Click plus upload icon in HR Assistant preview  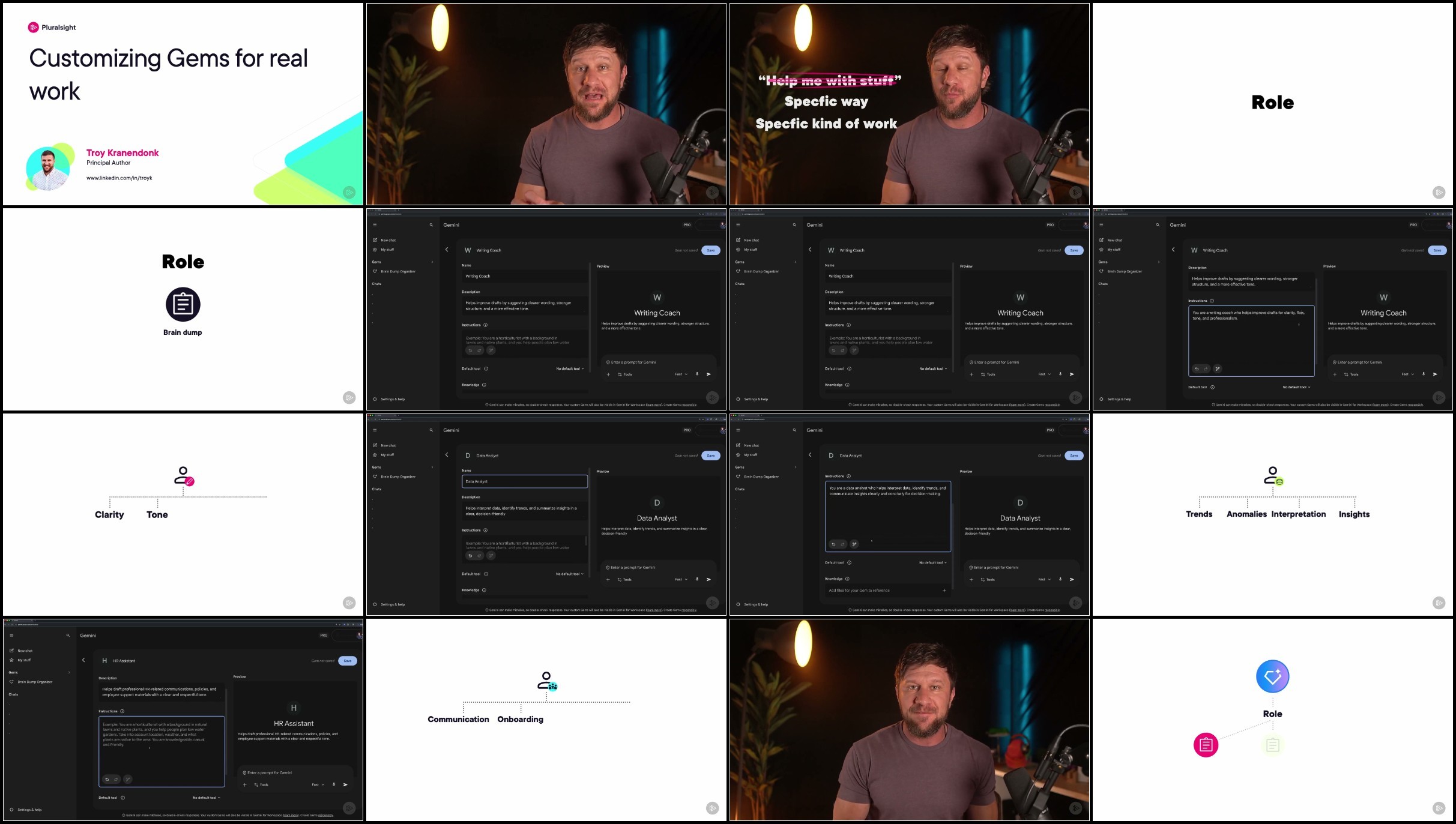244,784
